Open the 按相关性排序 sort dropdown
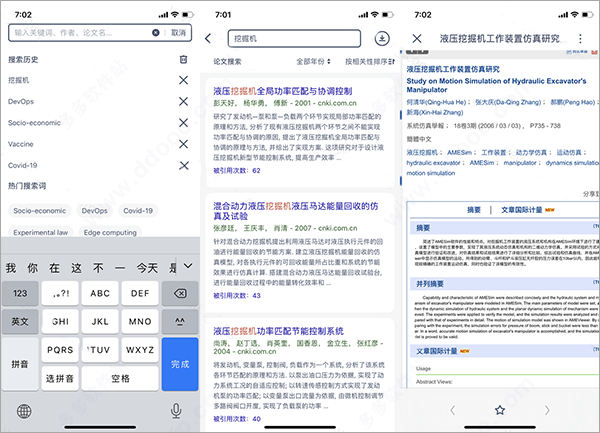600x433 pixels. coord(370,61)
